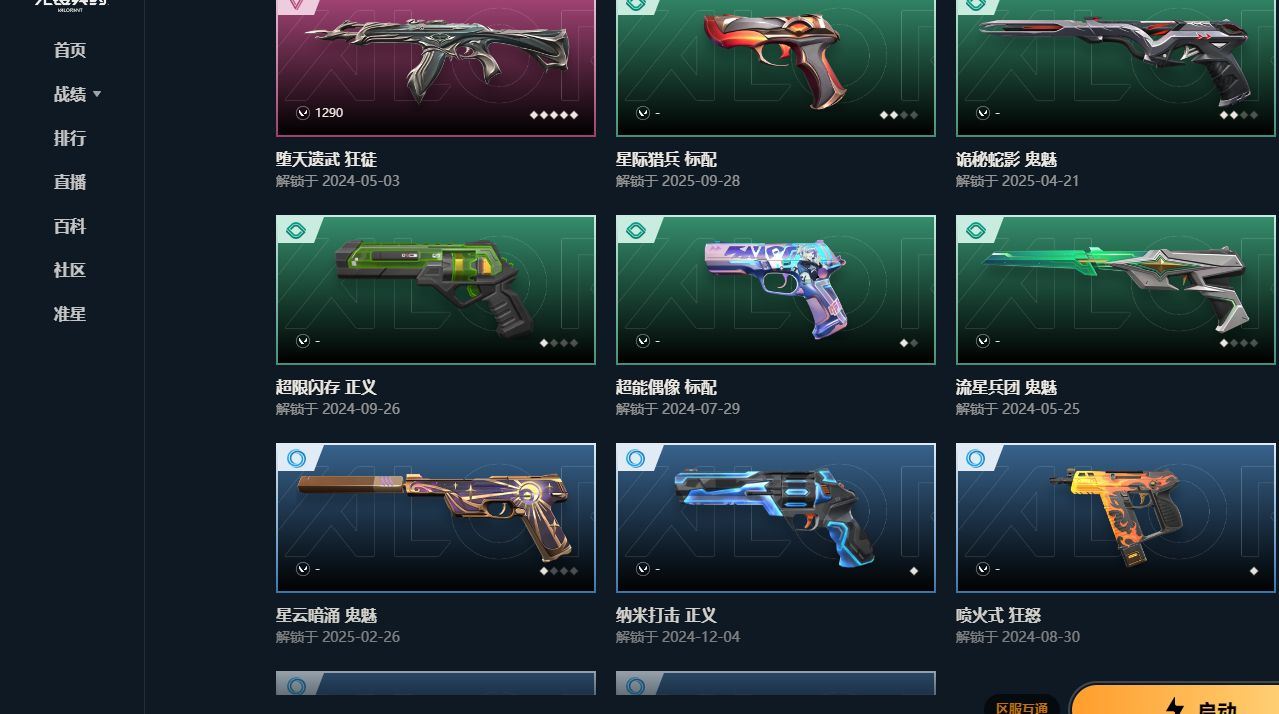Click the blue tier badge on 纳米打击 正义 card

coord(636,458)
